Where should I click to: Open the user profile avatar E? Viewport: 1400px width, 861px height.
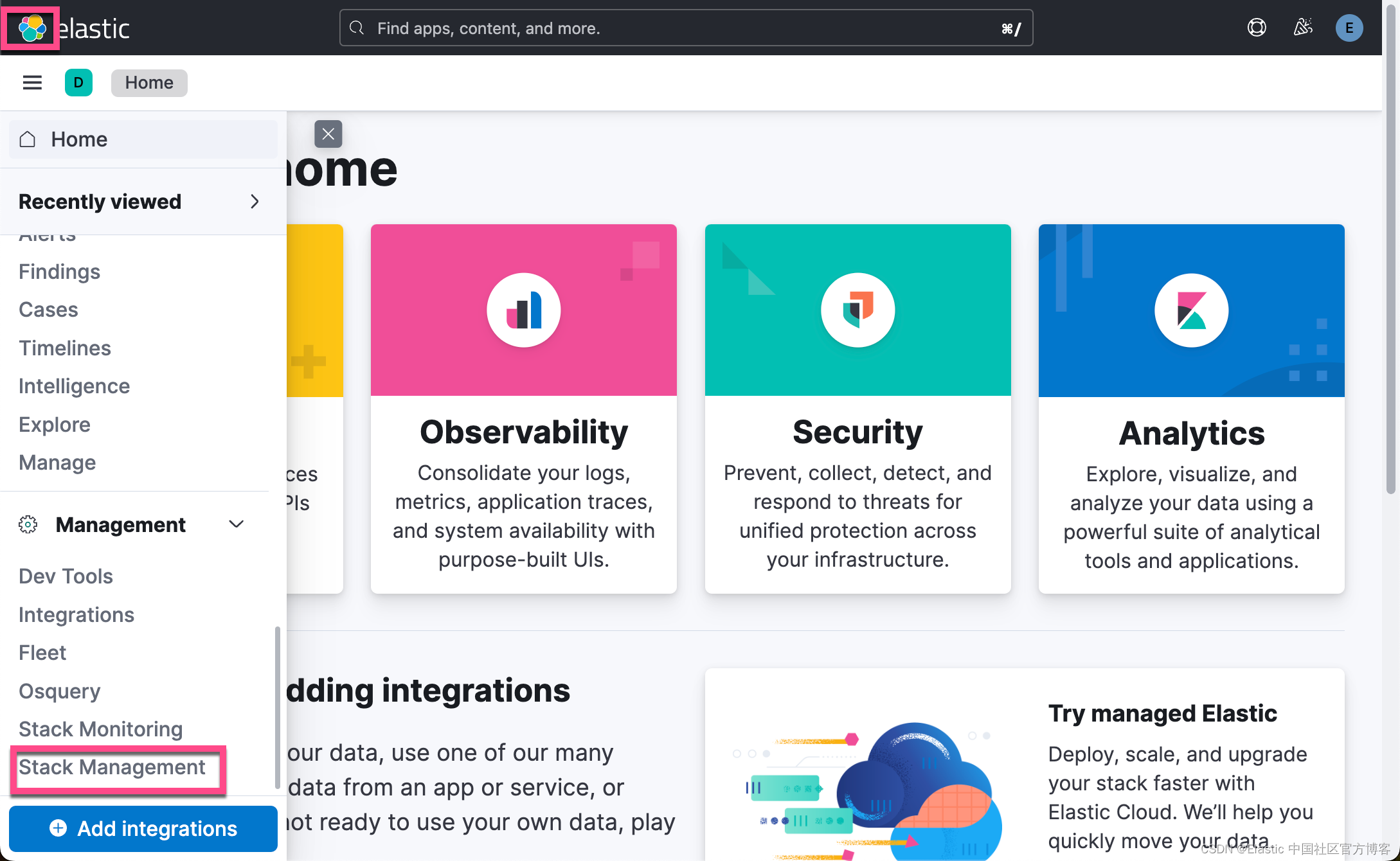pos(1349,28)
